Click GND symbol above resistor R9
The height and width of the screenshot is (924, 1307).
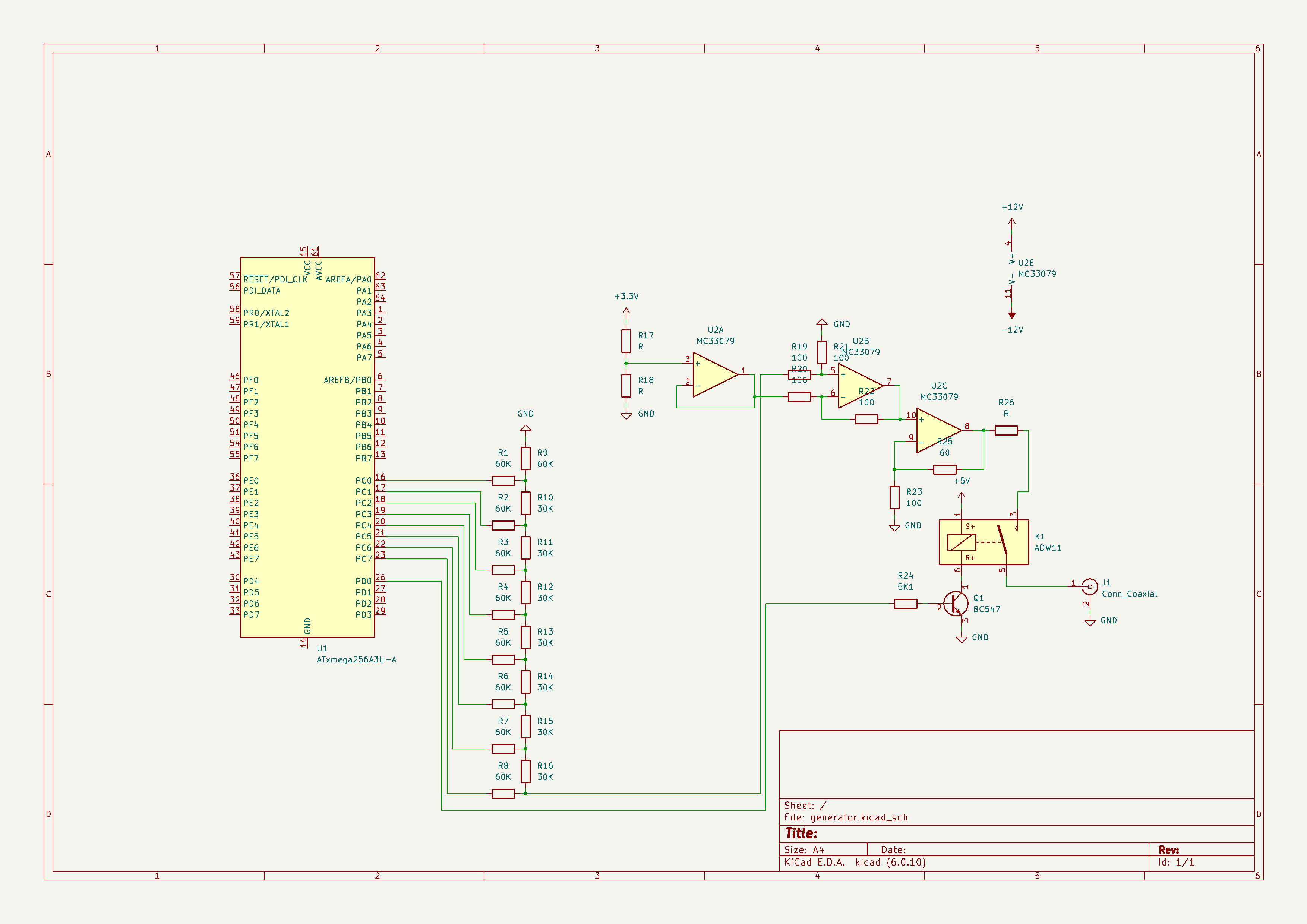(525, 428)
